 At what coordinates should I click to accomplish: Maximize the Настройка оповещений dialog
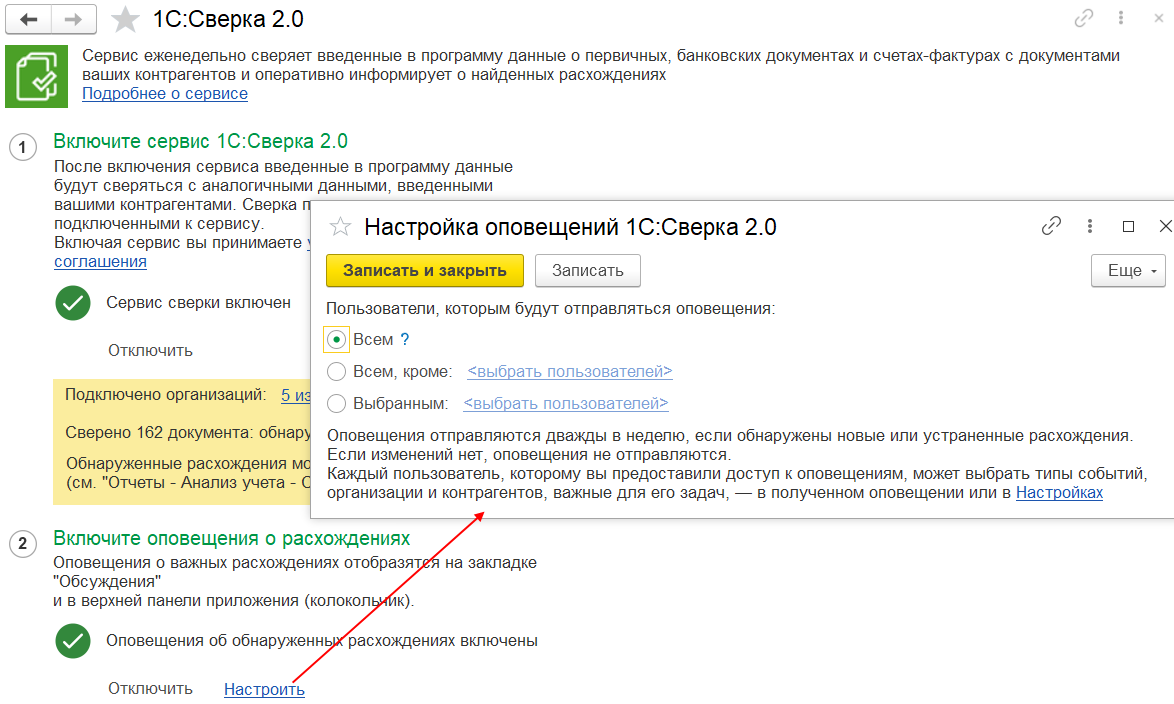tap(1128, 226)
